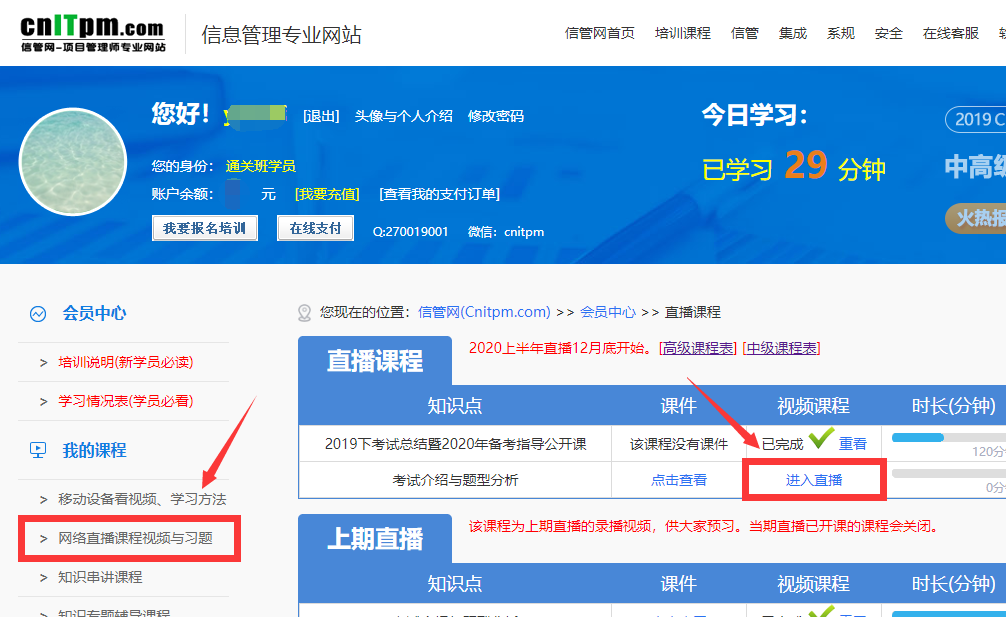Open 培训课程 in the top navigation
The height and width of the screenshot is (617, 1006).
click(x=682, y=33)
